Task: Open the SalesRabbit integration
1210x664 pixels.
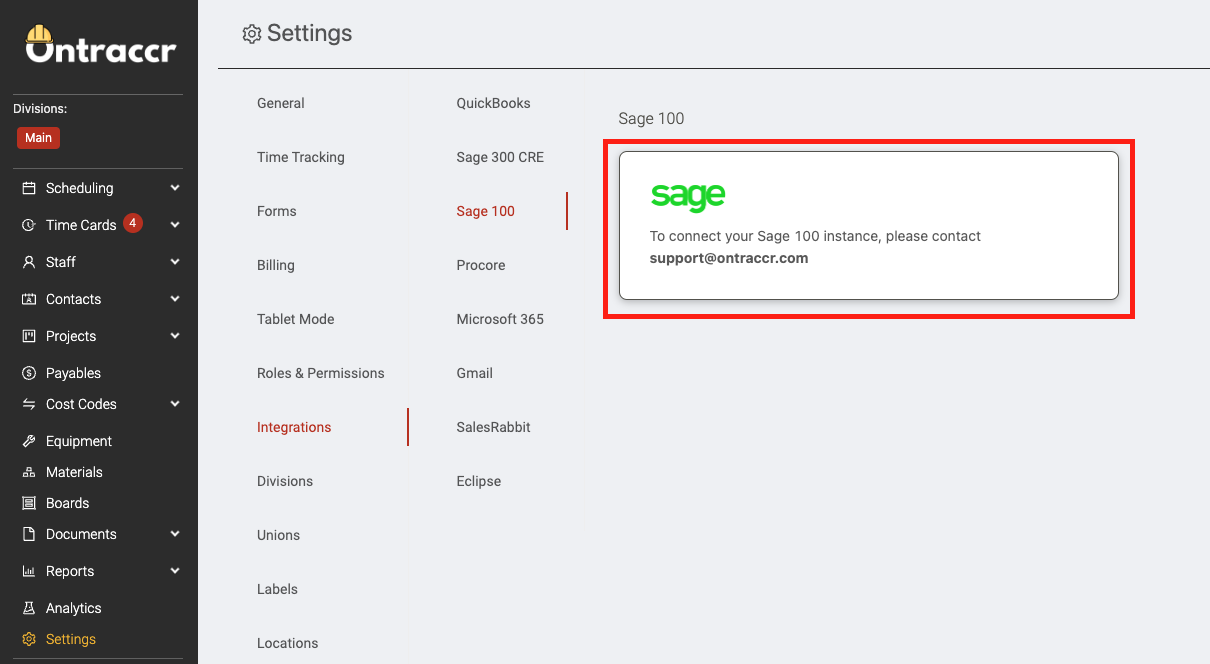Action: pos(494,427)
